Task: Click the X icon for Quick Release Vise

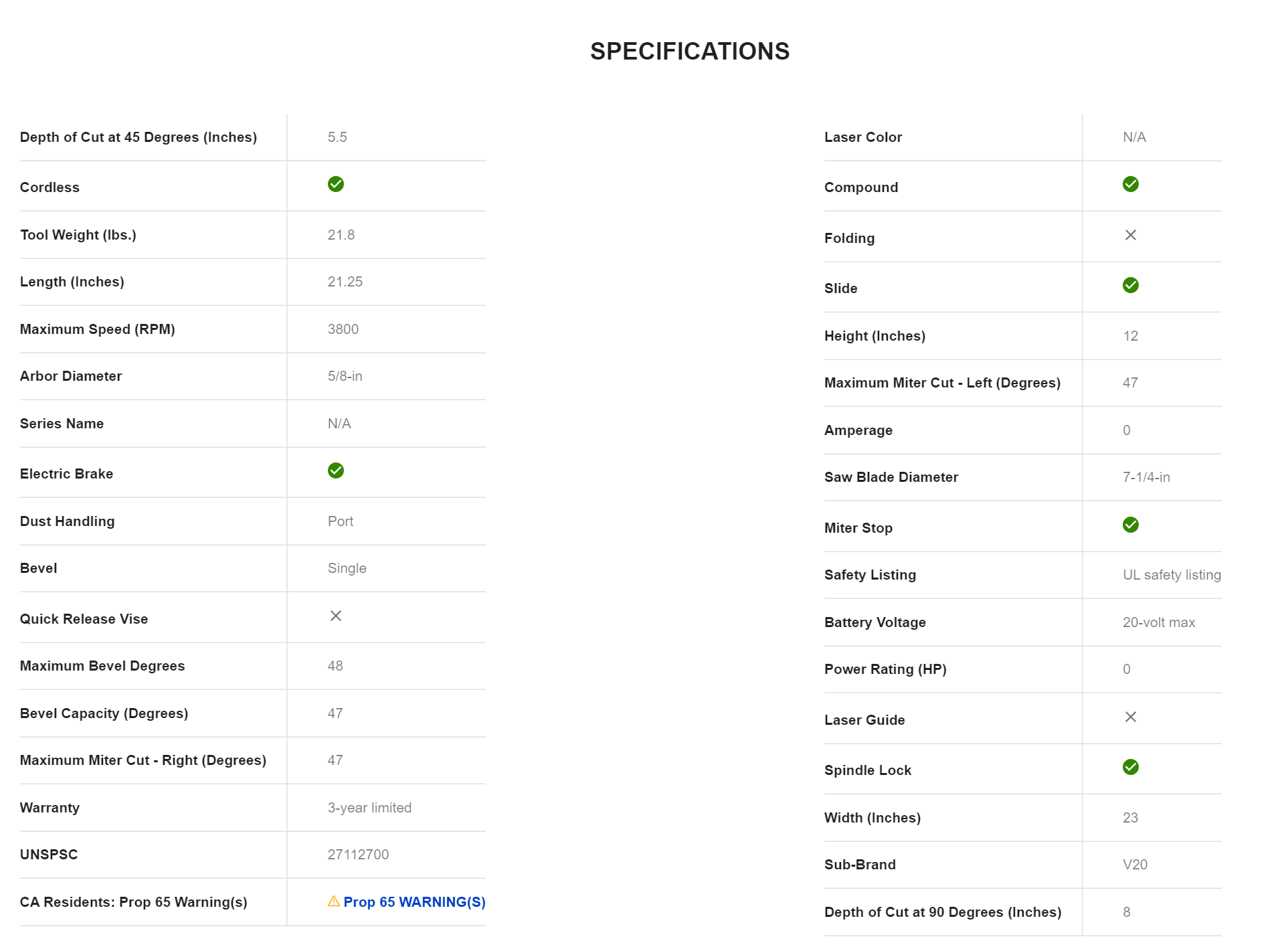Action: [336, 616]
